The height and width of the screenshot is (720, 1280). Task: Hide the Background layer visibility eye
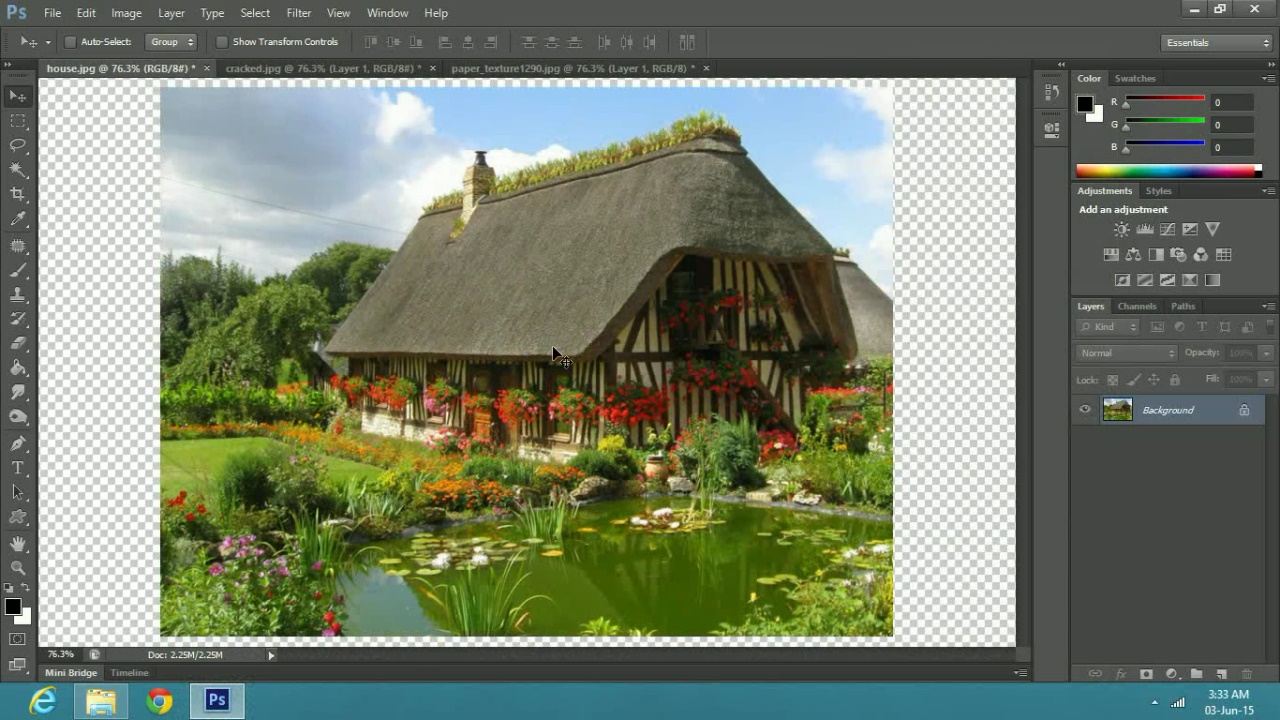tap(1085, 410)
